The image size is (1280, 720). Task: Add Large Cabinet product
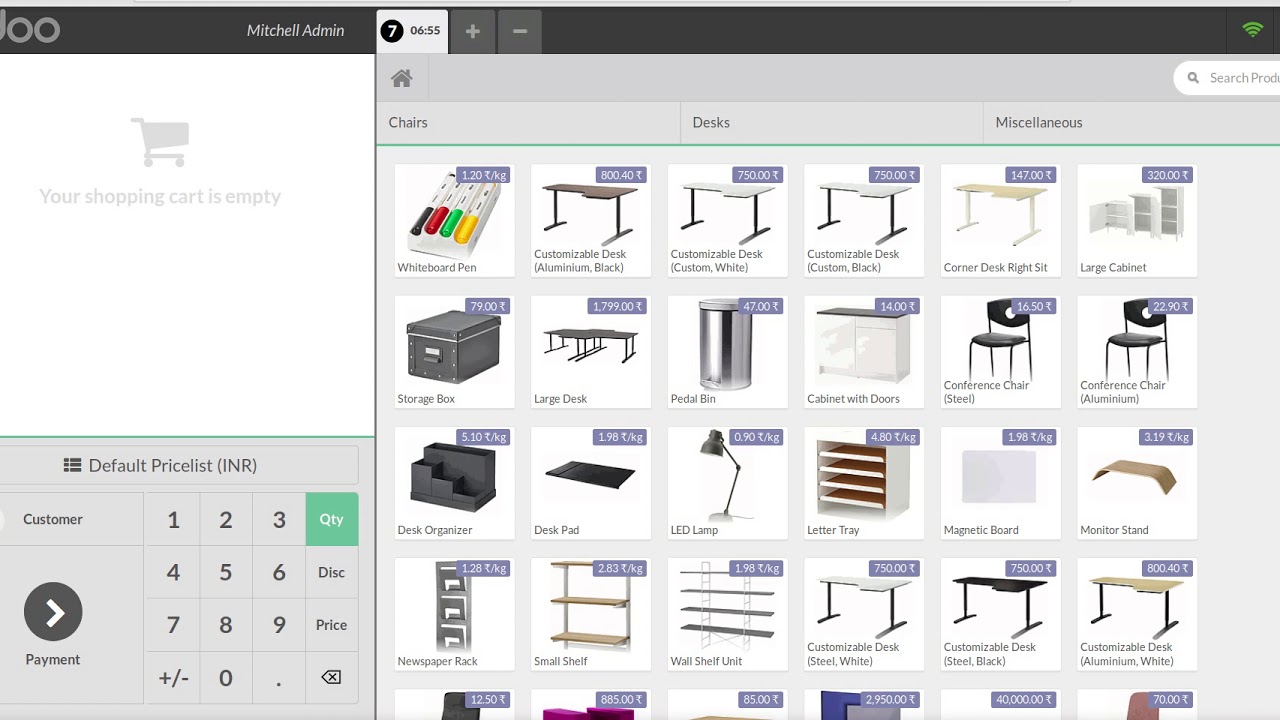[x=1137, y=220]
